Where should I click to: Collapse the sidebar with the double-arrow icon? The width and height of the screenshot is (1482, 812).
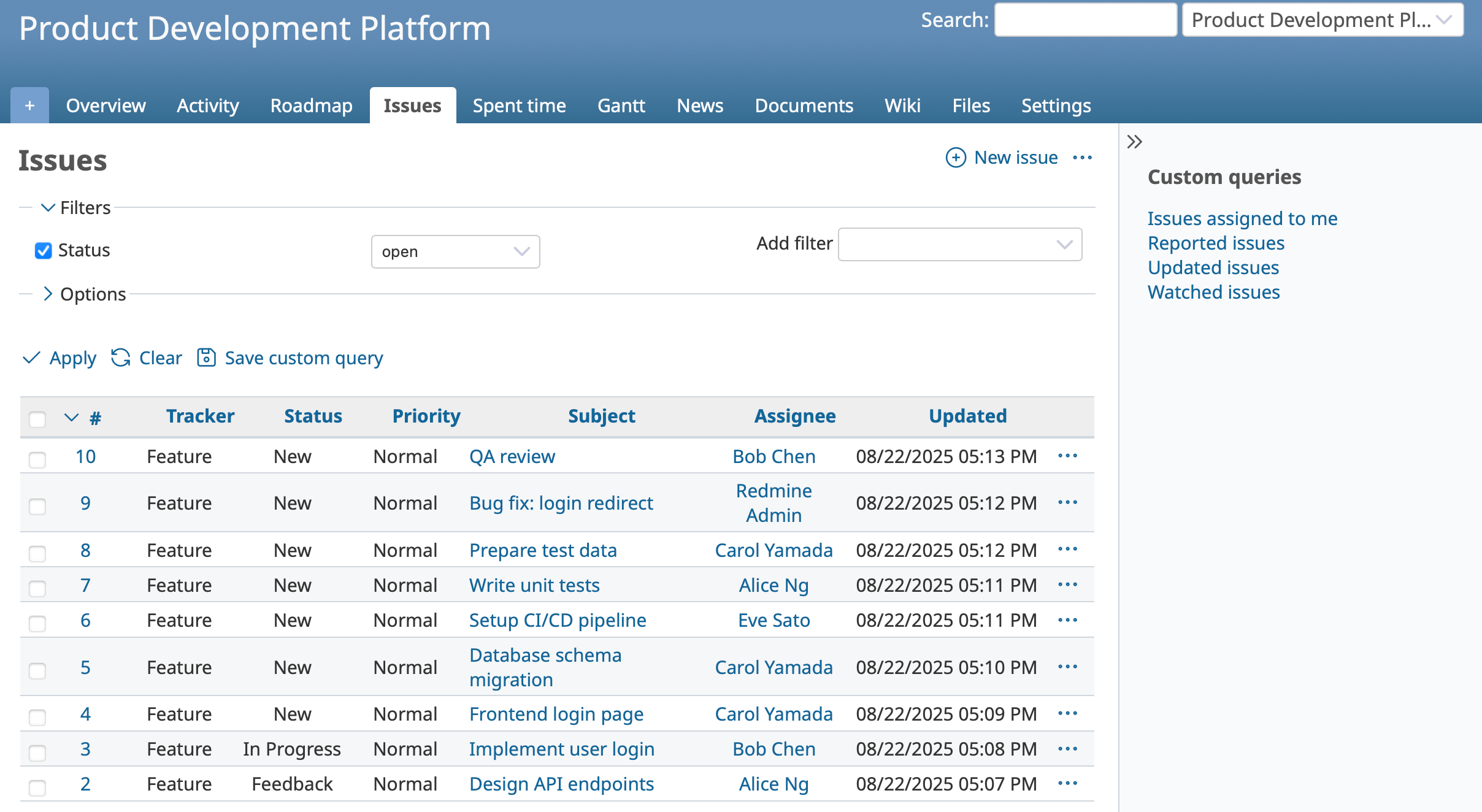click(1135, 141)
